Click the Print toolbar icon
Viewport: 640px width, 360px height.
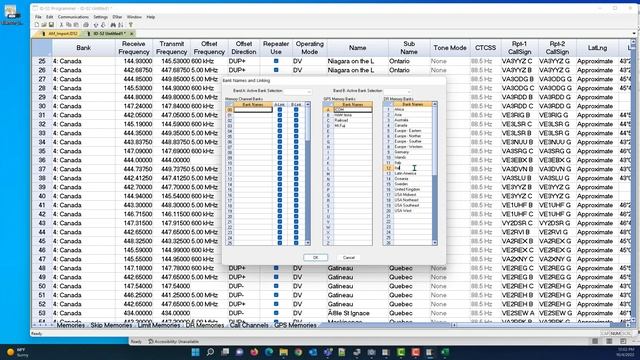[86, 25]
